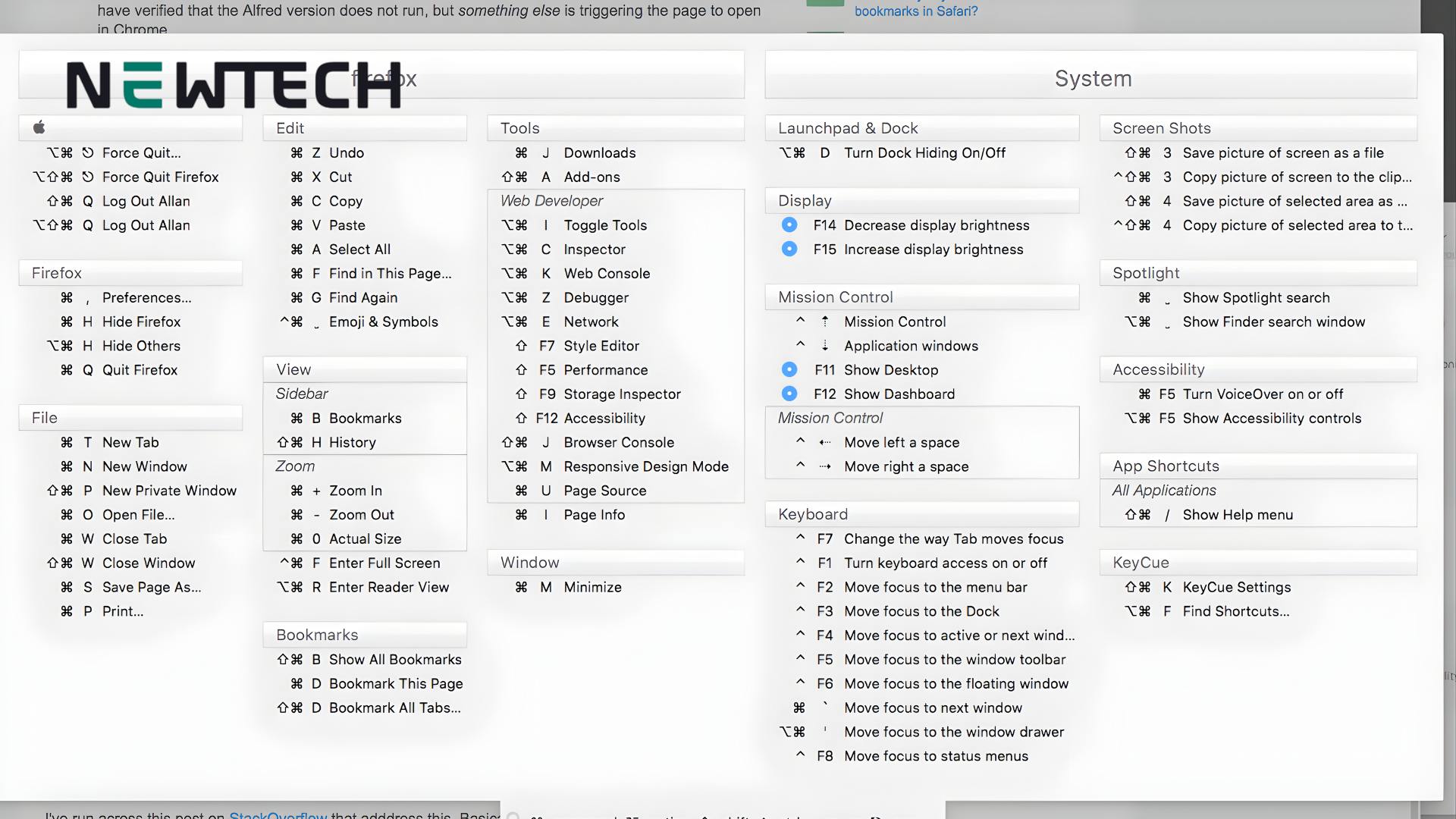This screenshot has width=1456, height=819.
Task: Select 'Turn keyboard access on or off'
Action: [x=922, y=563]
